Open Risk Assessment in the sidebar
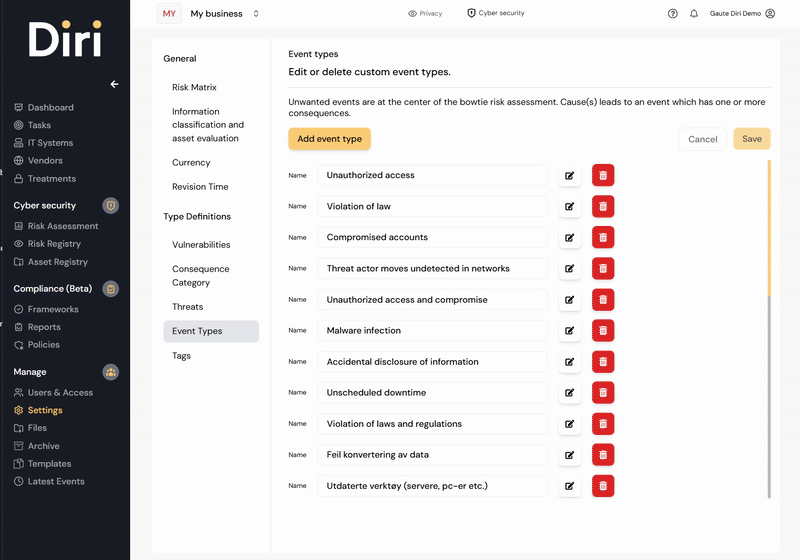 pos(56,226)
